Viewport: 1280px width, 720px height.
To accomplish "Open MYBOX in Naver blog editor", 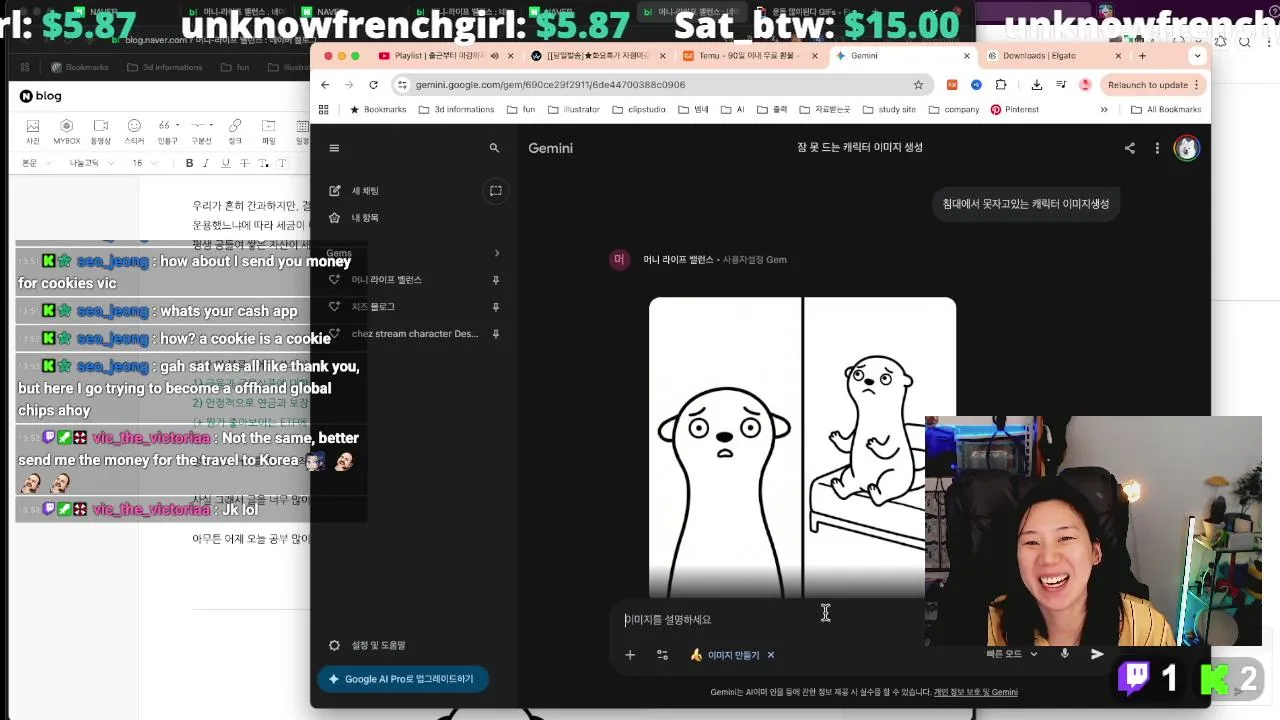I will tap(67, 131).
